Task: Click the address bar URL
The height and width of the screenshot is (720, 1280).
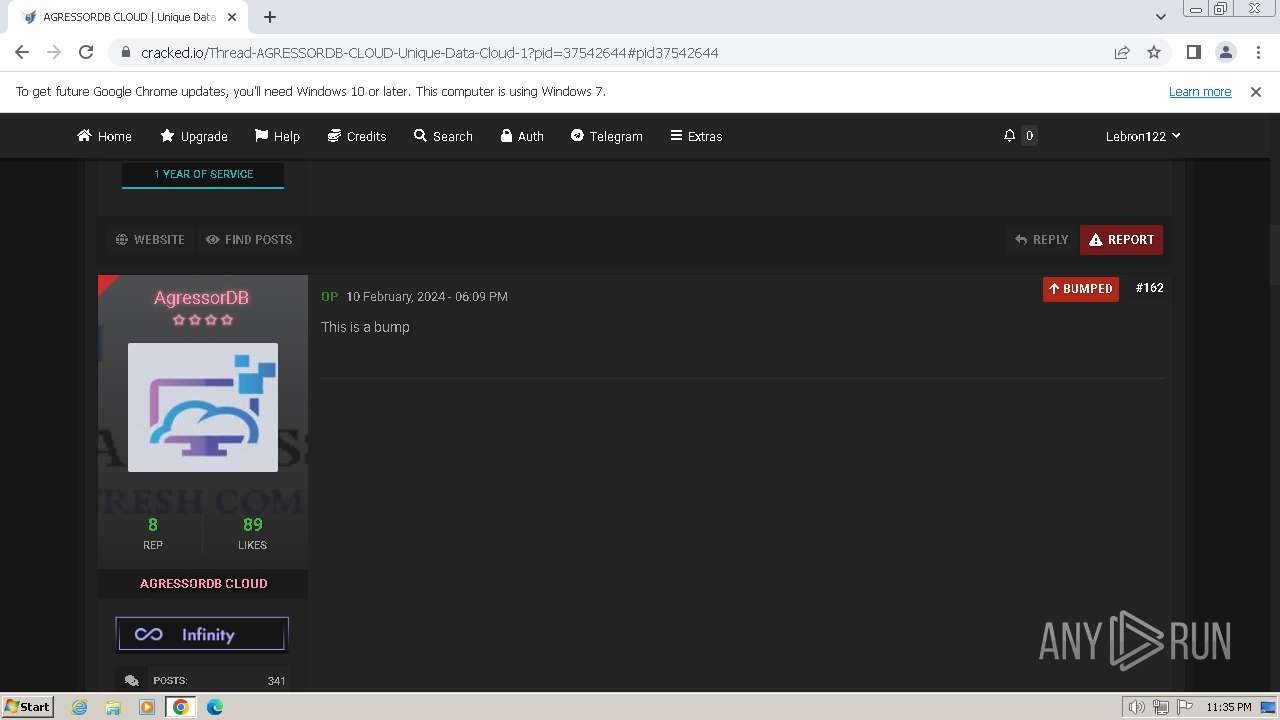Action: pos(430,52)
